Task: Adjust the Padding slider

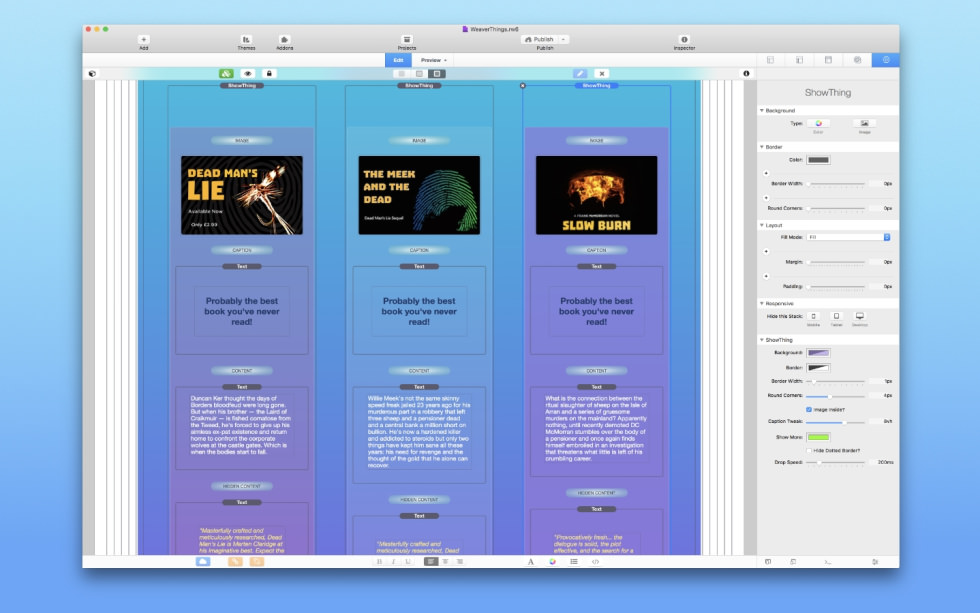Action: pos(836,286)
